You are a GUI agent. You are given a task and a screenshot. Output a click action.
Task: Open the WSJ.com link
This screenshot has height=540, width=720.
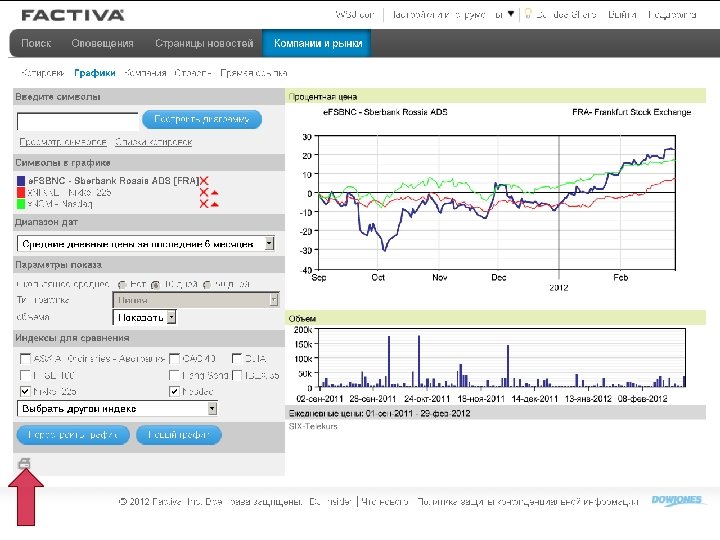pos(355,14)
